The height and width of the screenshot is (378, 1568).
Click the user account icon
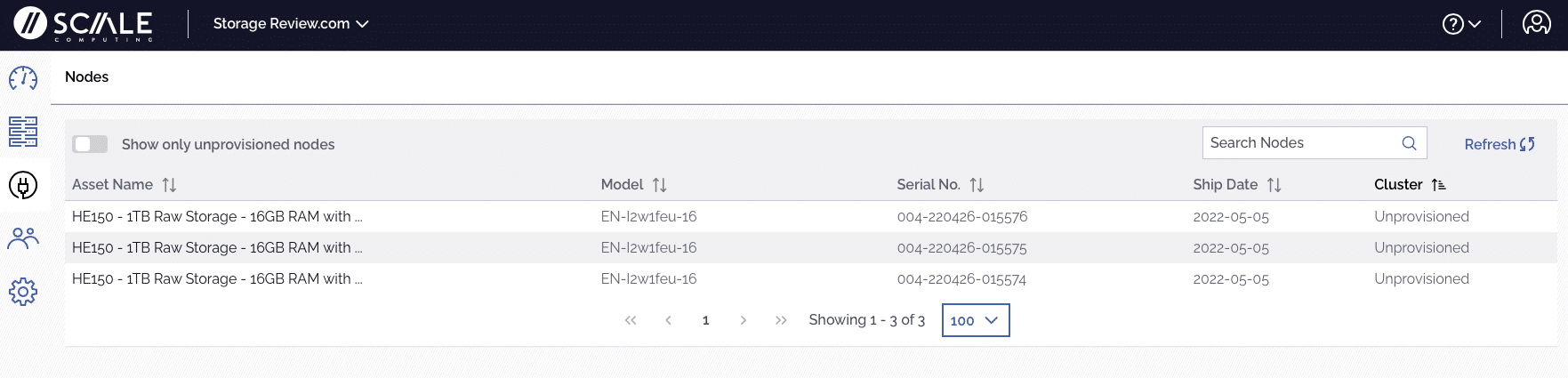[x=1536, y=23]
